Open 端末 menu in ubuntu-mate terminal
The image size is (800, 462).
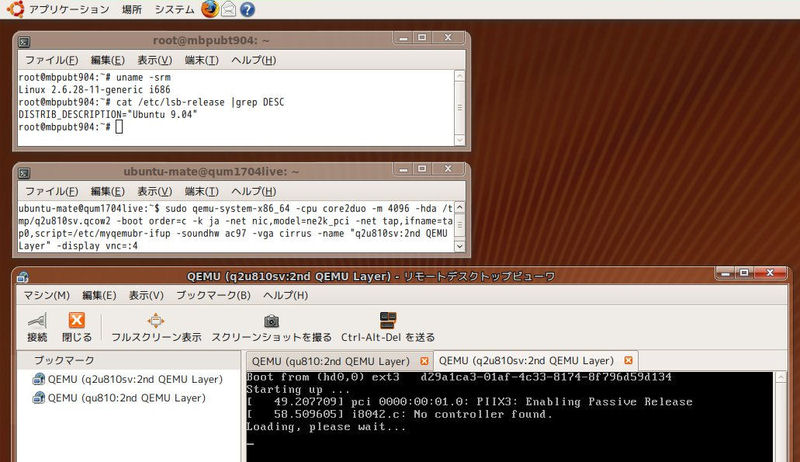(202, 191)
